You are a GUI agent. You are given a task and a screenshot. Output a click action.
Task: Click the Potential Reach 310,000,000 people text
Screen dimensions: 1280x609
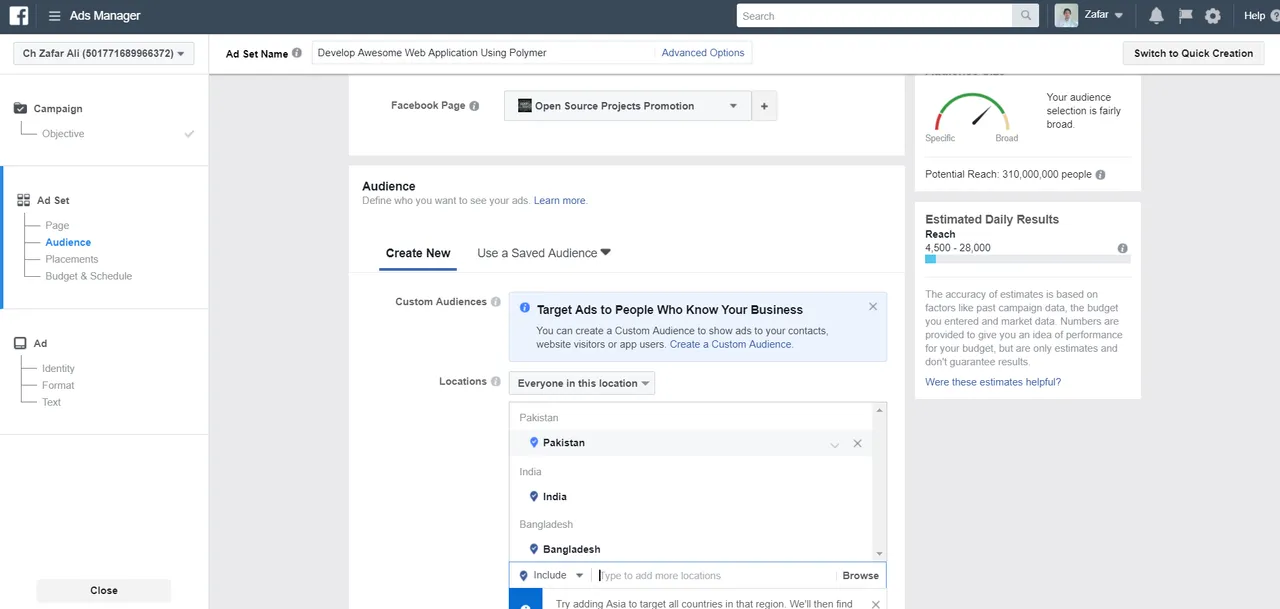(1008, 174)
